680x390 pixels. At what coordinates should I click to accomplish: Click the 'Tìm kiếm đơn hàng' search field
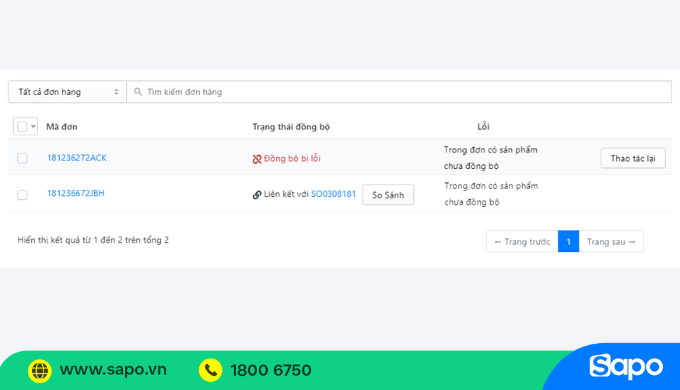point(399,92)
